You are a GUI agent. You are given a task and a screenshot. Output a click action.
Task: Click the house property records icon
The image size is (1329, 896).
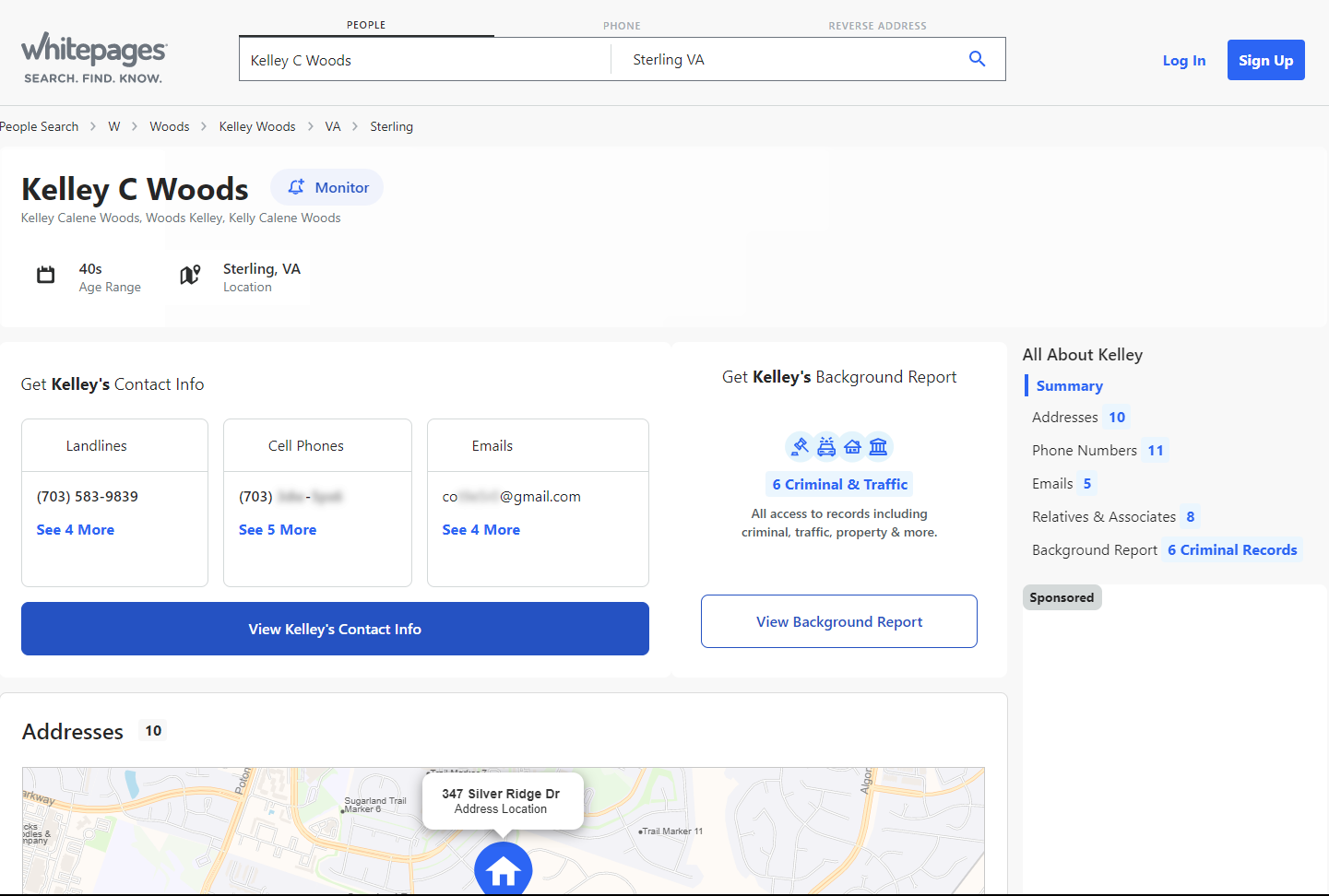[x=852, y=446]
